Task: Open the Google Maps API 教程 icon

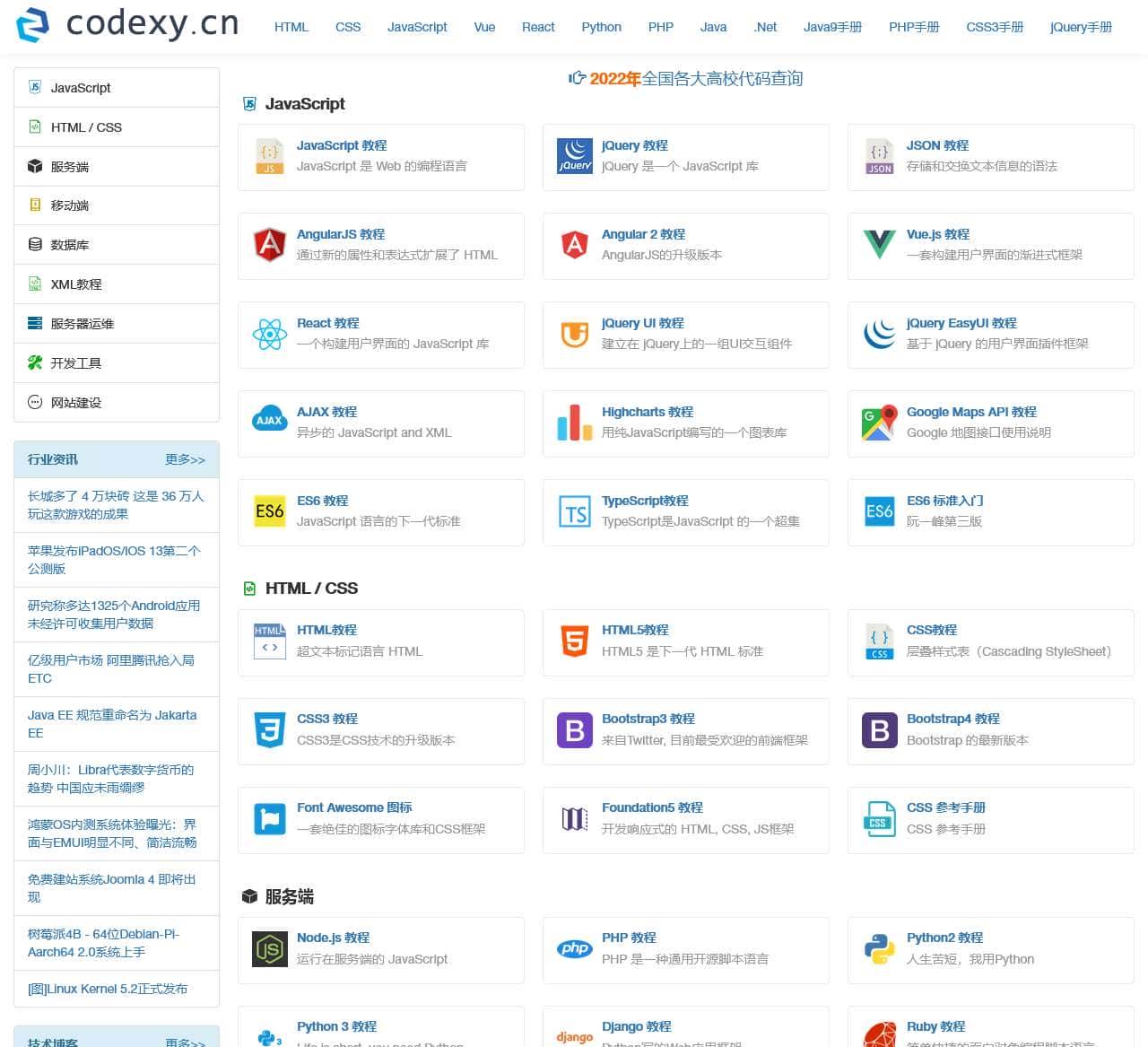Action: (880, 423)
